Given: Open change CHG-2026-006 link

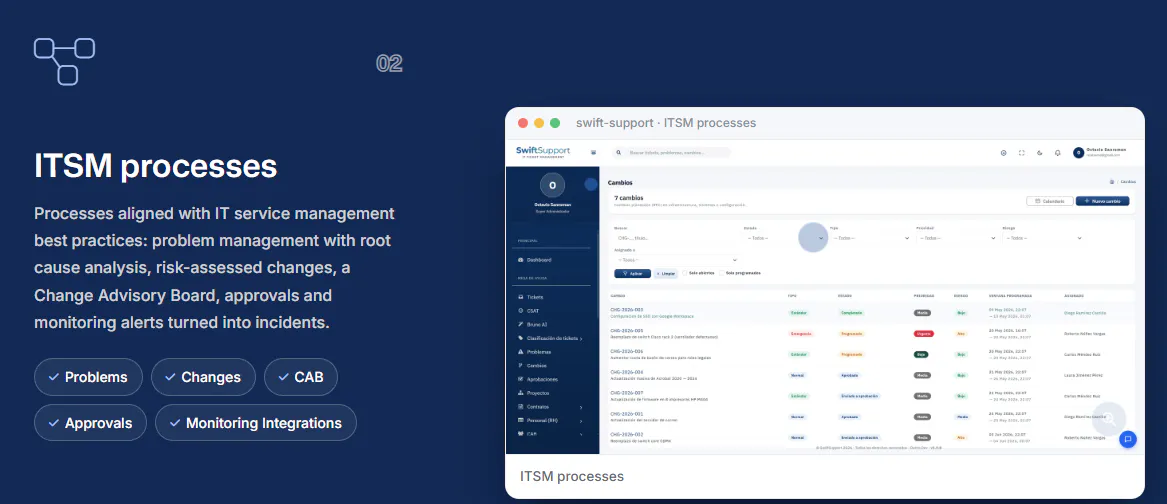Looking at the screenshot, I should click(627, 351).
